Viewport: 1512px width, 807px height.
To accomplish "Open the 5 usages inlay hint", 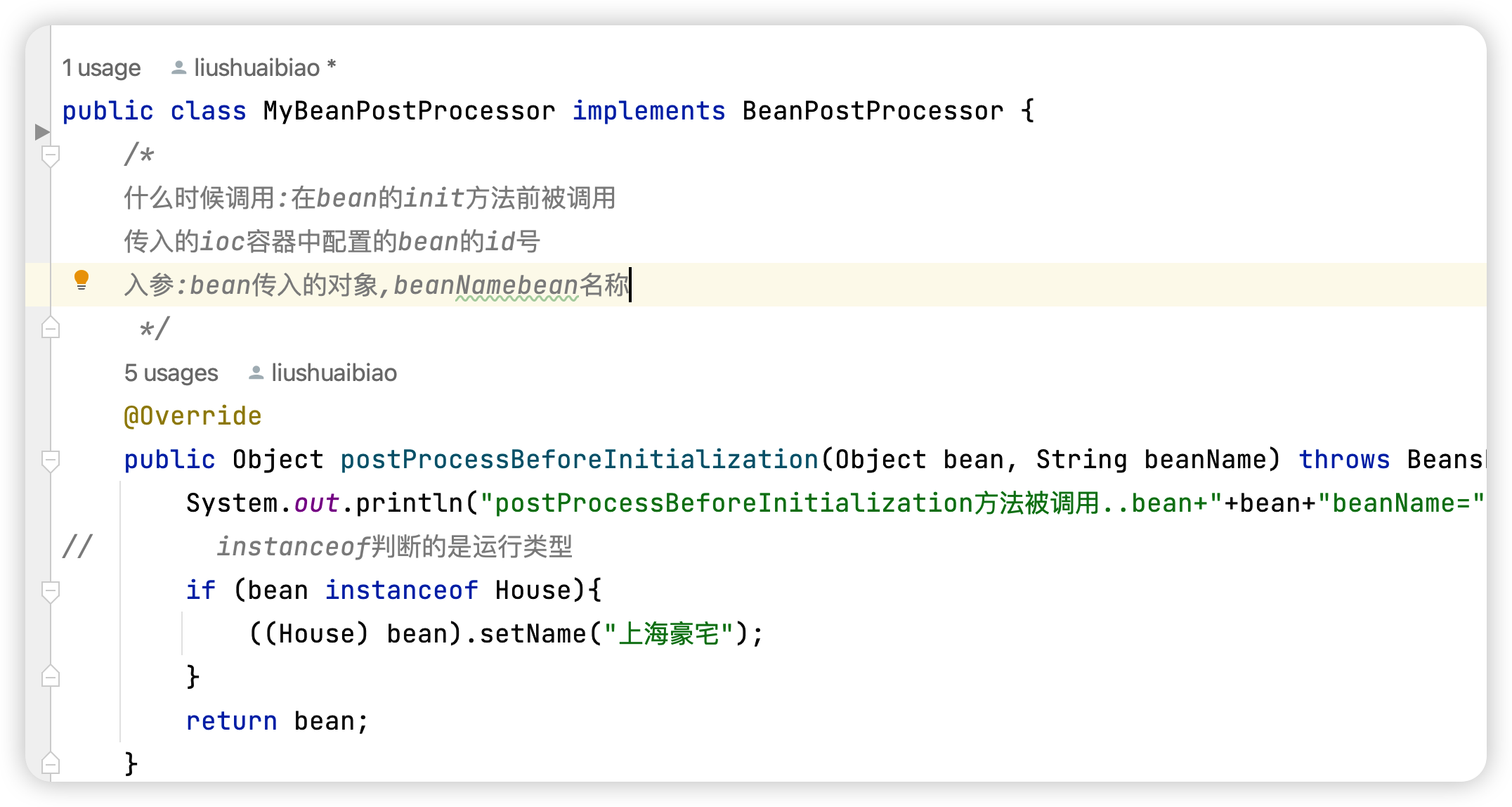I will pyautogui.click(x=171, y=373).
